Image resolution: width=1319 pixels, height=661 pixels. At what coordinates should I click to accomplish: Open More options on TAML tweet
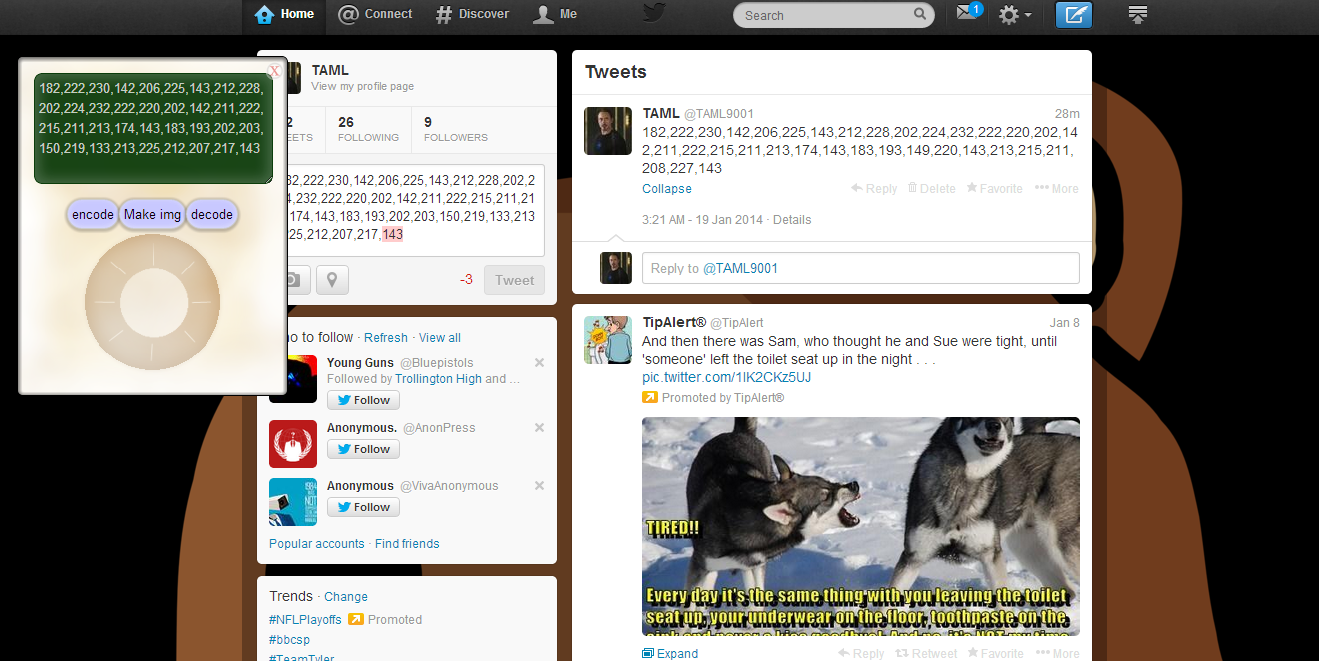tap(1057, 188)
